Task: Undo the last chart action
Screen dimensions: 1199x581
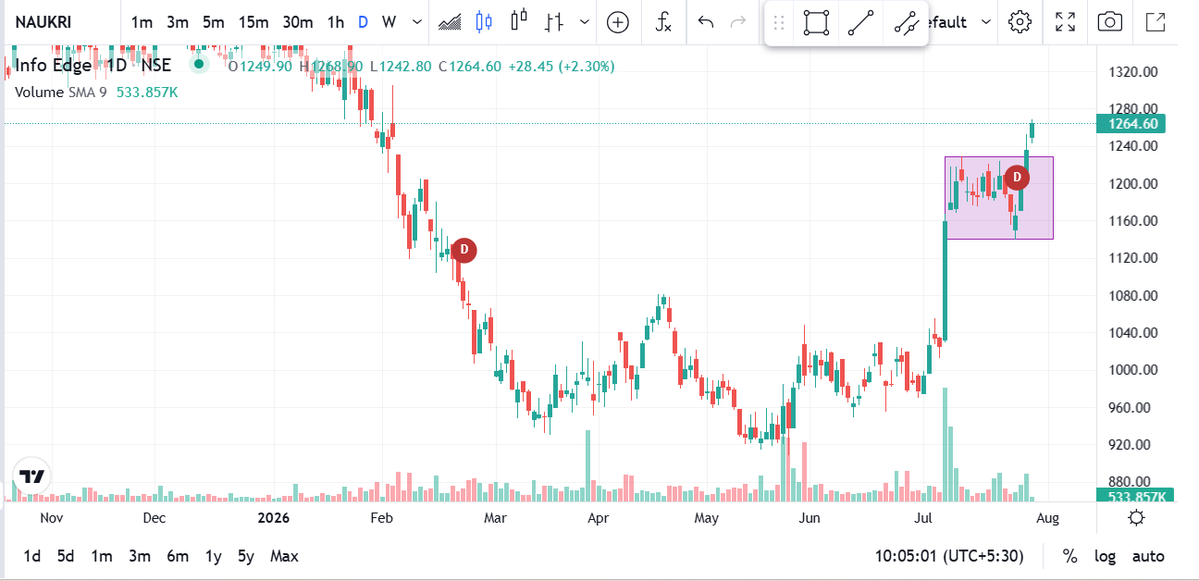Action: [x=706, y=22]
